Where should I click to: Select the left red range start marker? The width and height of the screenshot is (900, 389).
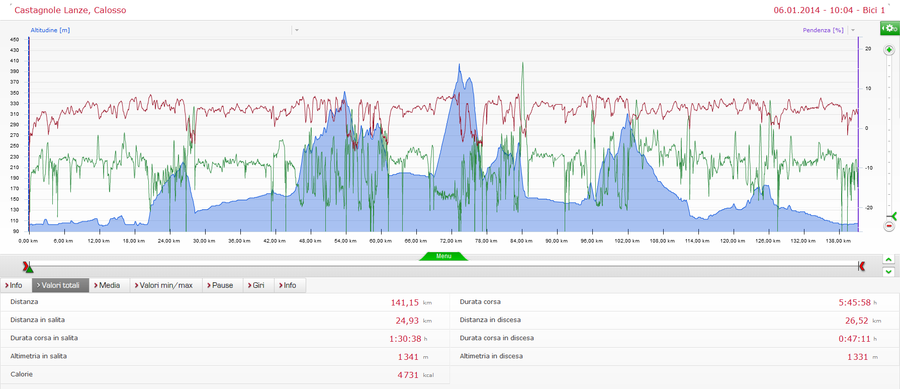(25, 265)
